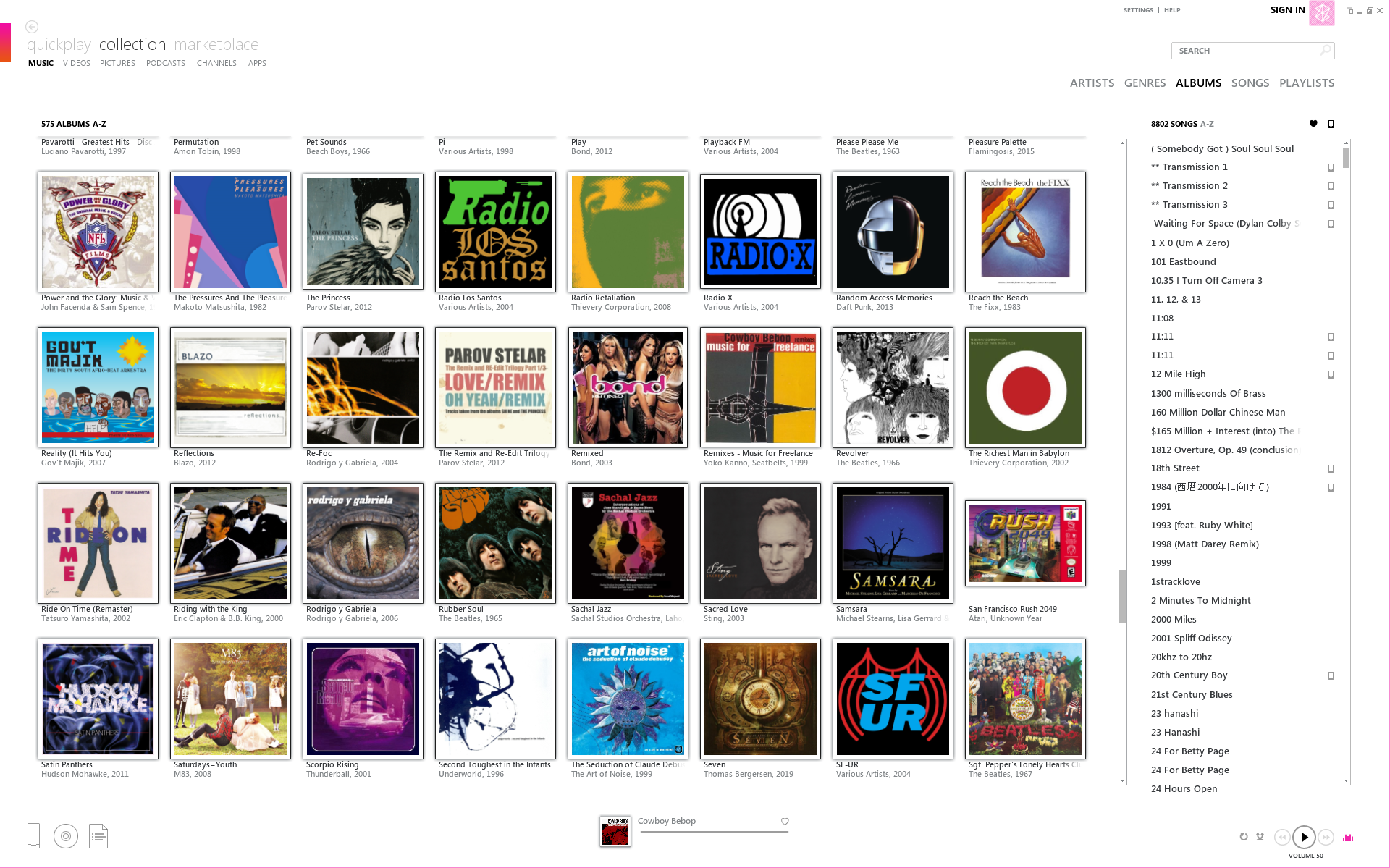This screenshot has height=868, width=1390.
Task: Skip to next track
Action: (1326, 837)
